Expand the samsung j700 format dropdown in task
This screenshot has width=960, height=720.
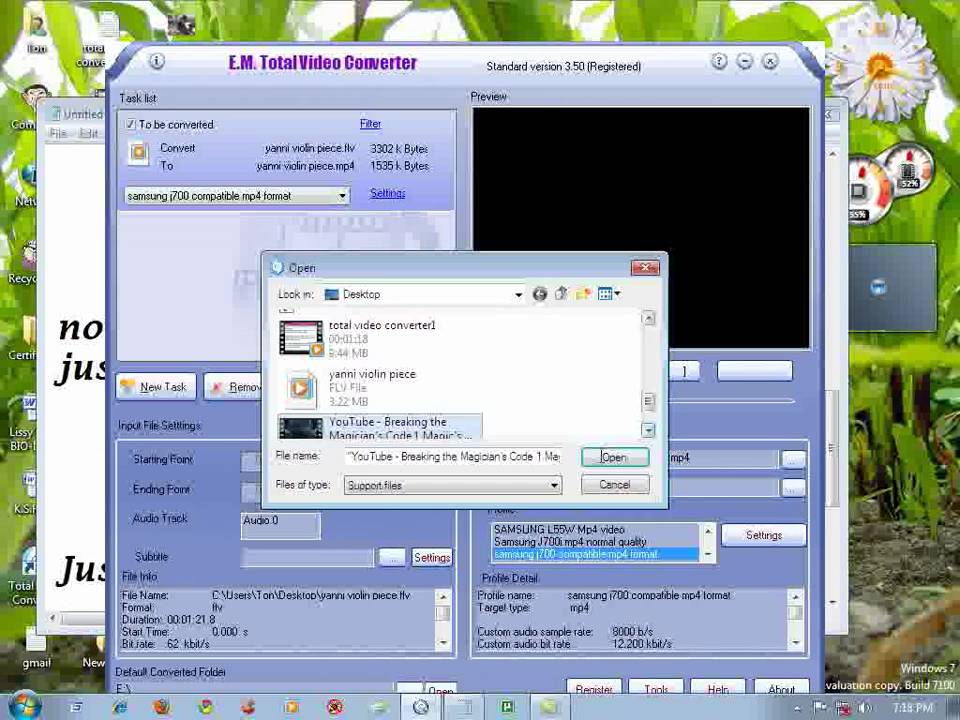click(342, 197)
